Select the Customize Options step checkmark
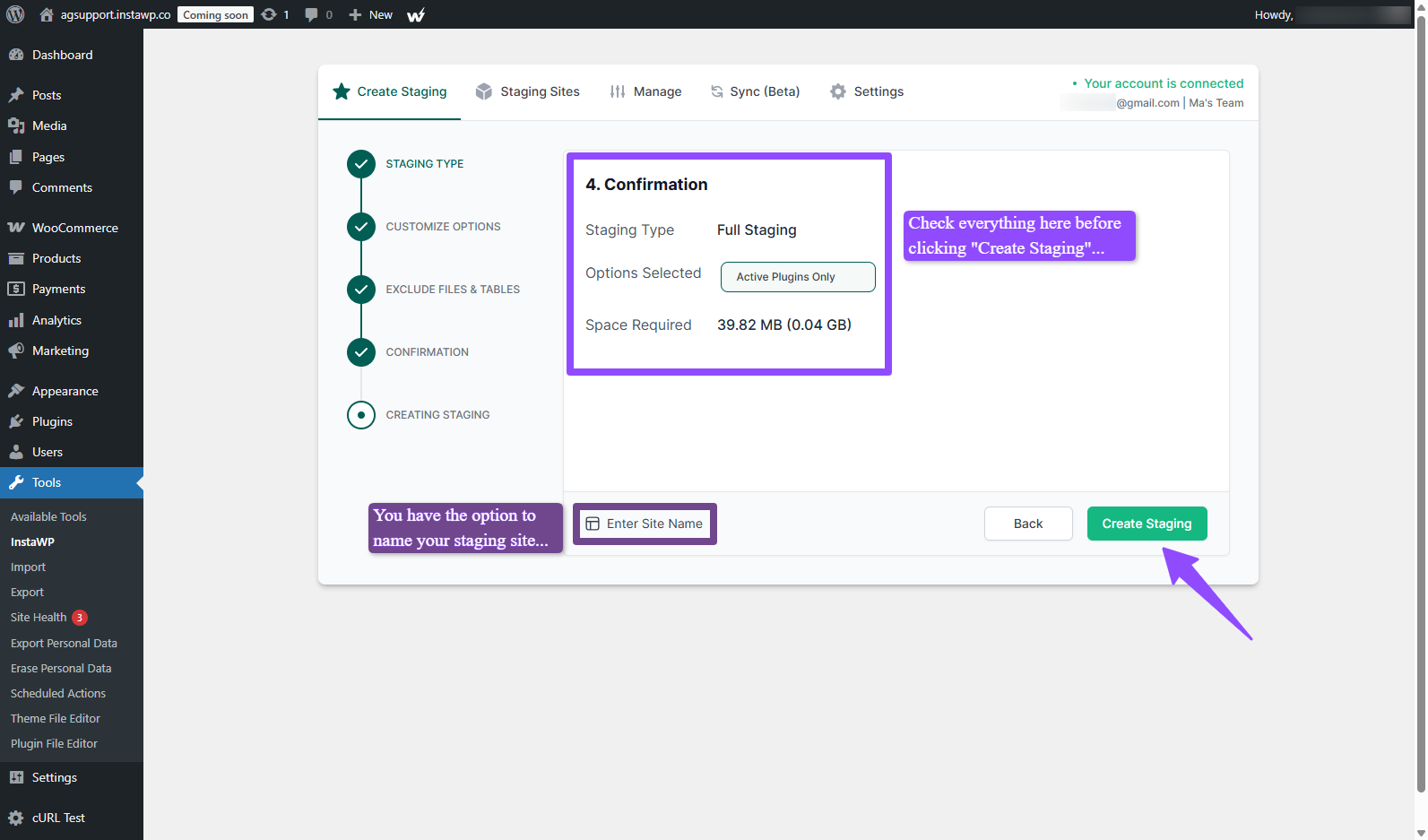This screenshot has height=840, width=1428. [x=361, y=227]
